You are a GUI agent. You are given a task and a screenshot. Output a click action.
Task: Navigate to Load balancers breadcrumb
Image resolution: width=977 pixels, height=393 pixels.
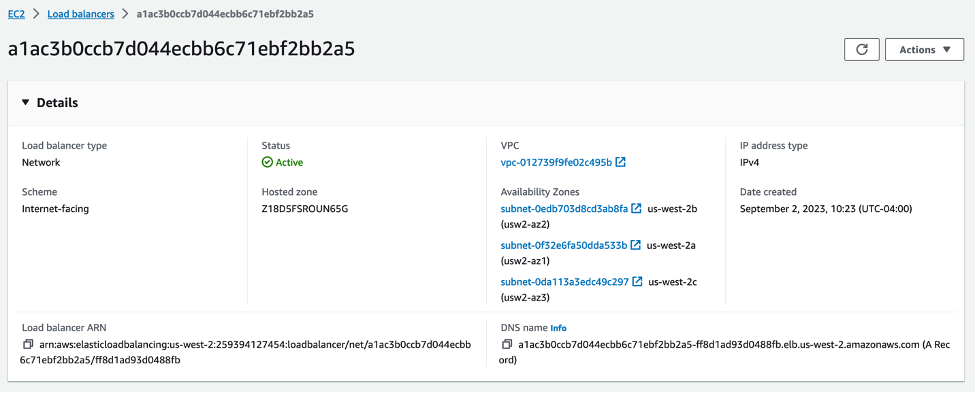(x=81, y=14)
